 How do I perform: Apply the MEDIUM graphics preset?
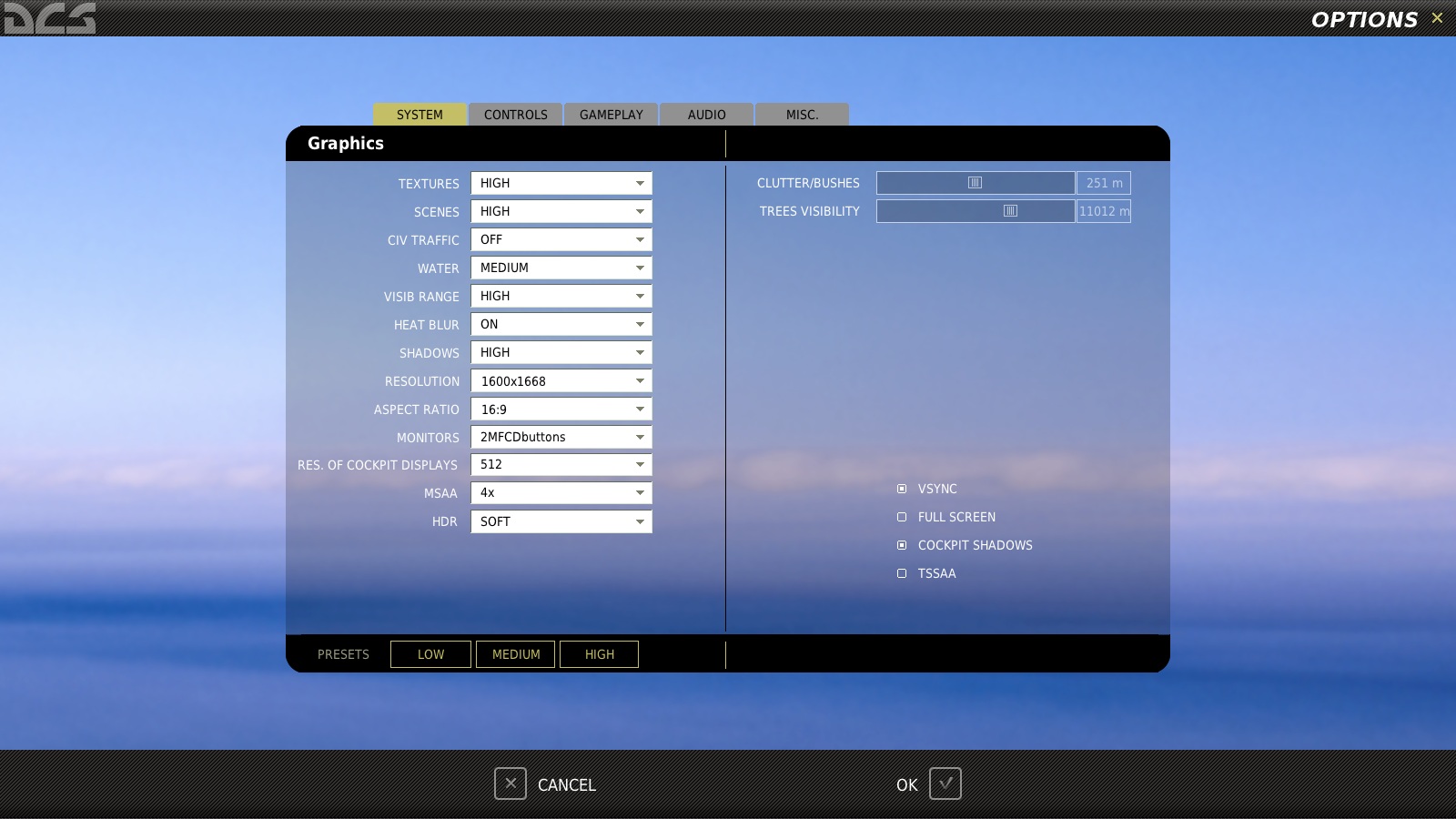pyautogui.click(x=516, y=654)
